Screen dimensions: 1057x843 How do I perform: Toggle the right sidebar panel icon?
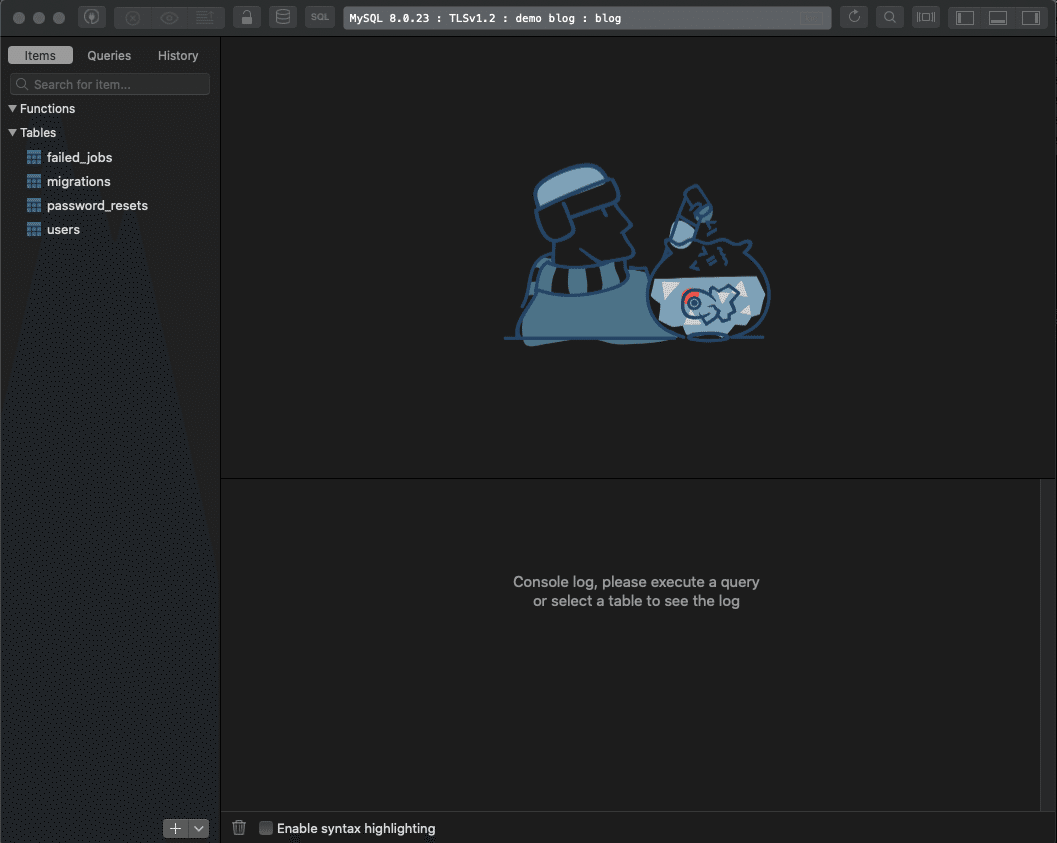pyautogui.click(x=1031, y=18)
